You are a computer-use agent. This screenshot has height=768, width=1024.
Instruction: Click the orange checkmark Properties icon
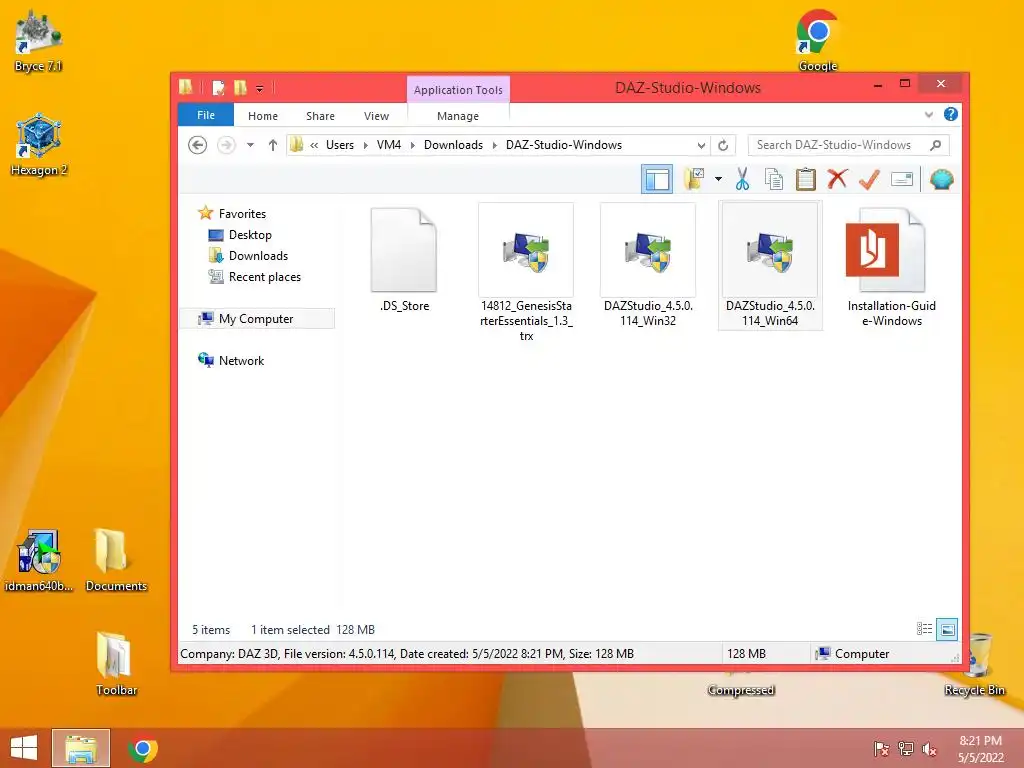pos(869,179)
